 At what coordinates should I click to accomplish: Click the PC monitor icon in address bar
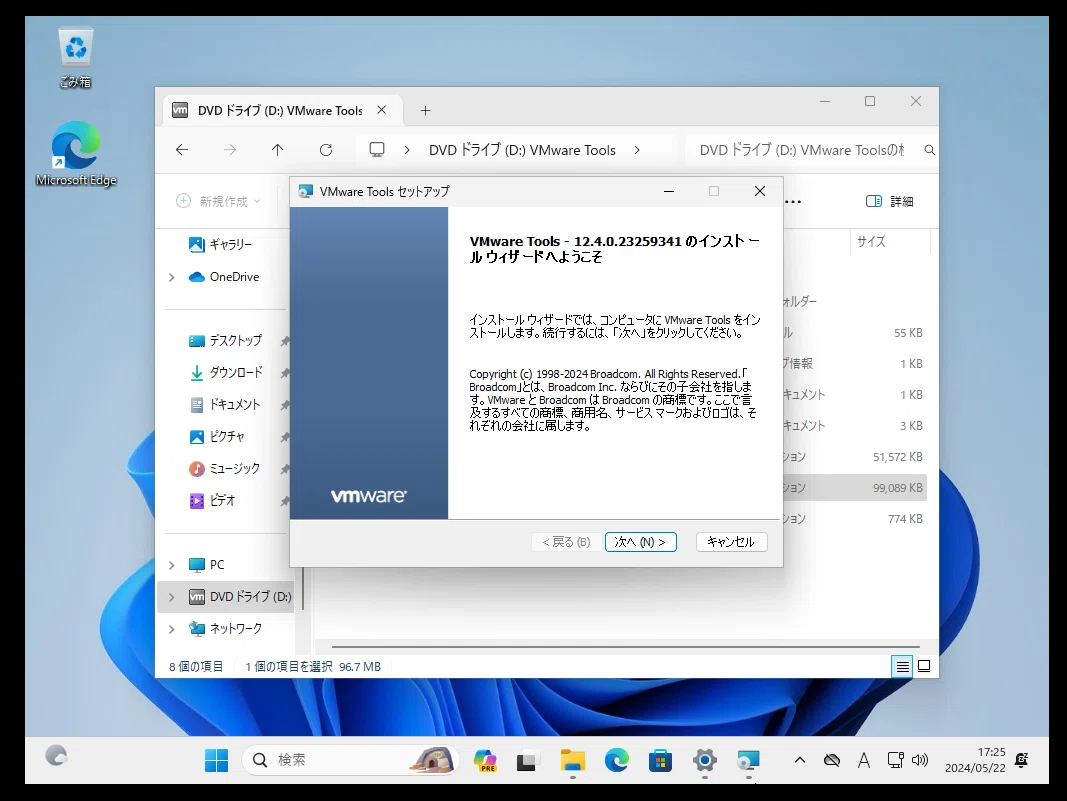click(x=377, y=150)
